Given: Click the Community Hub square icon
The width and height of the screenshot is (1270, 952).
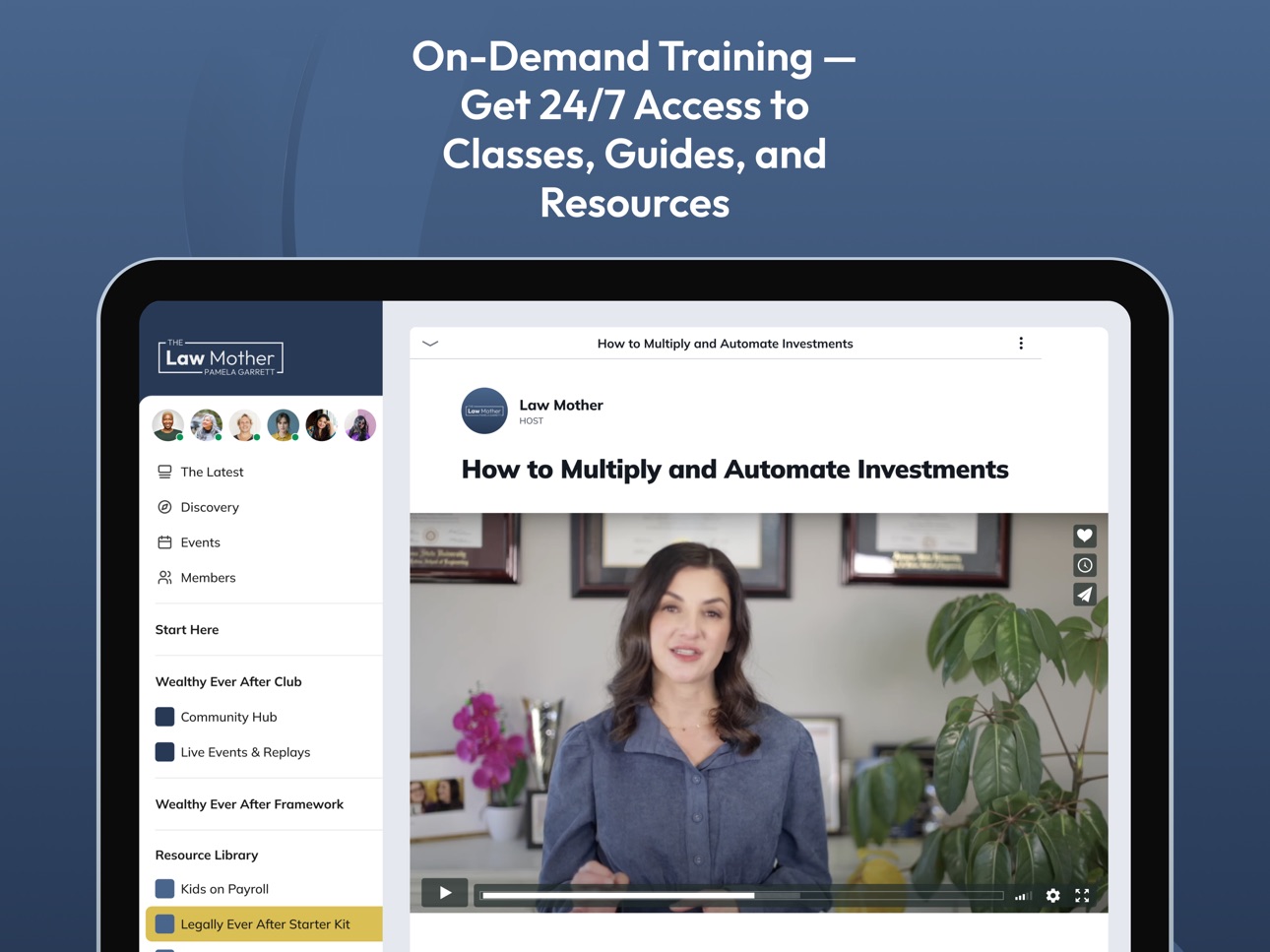Looking at the screenshot, I should [164, 717].
